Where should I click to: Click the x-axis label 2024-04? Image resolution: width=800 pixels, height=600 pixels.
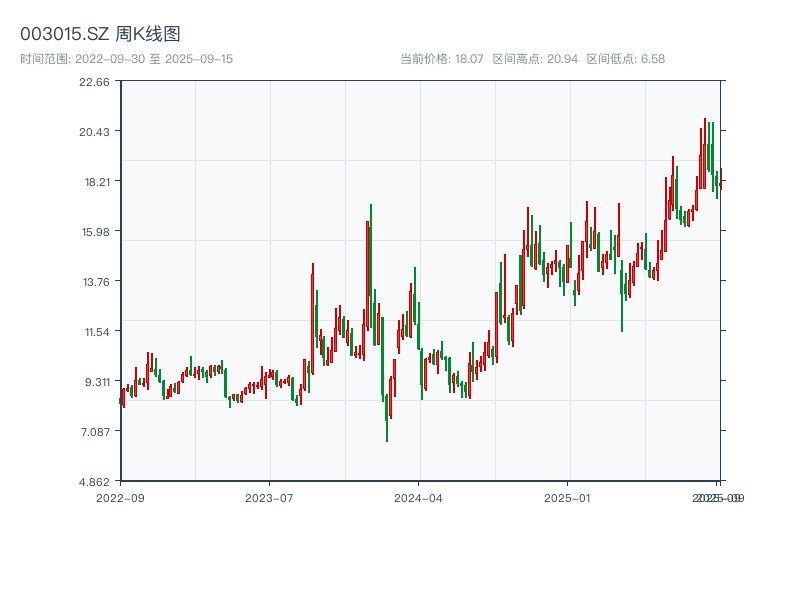click(418, 498)
